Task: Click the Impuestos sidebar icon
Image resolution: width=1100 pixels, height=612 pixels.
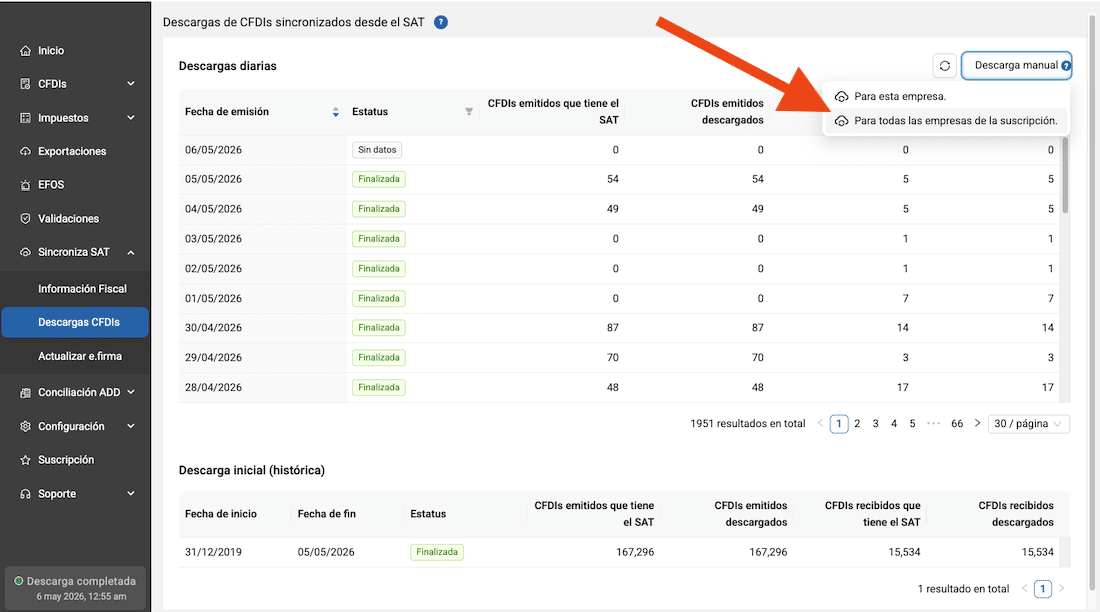Action: pos(25,118)
